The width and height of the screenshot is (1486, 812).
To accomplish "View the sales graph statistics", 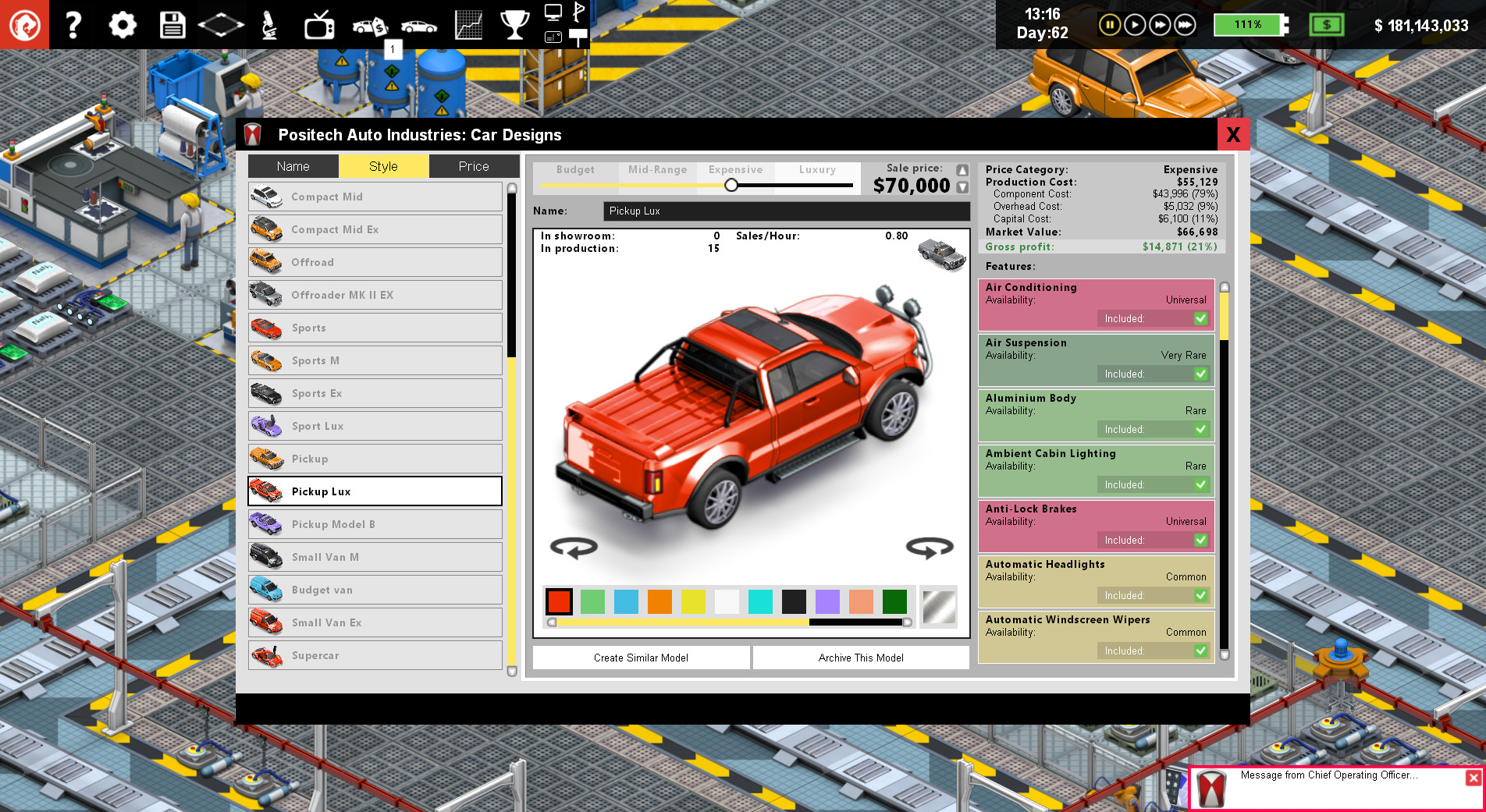I will point(467,23).
